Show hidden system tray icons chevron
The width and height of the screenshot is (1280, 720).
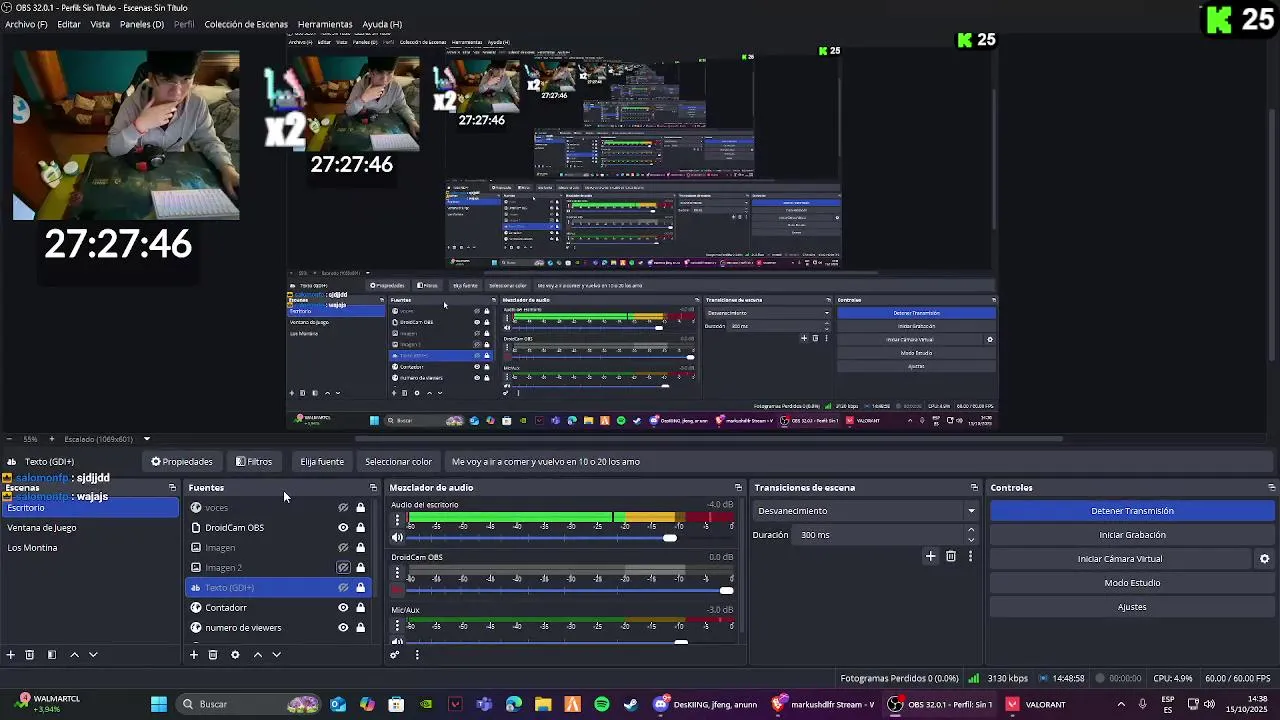pos(1120,704)
